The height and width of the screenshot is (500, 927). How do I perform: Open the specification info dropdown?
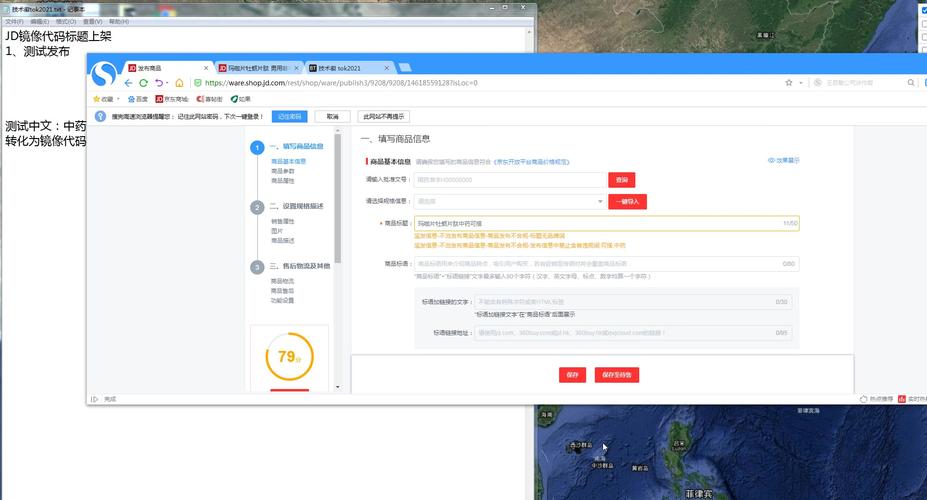coord(510,202)
